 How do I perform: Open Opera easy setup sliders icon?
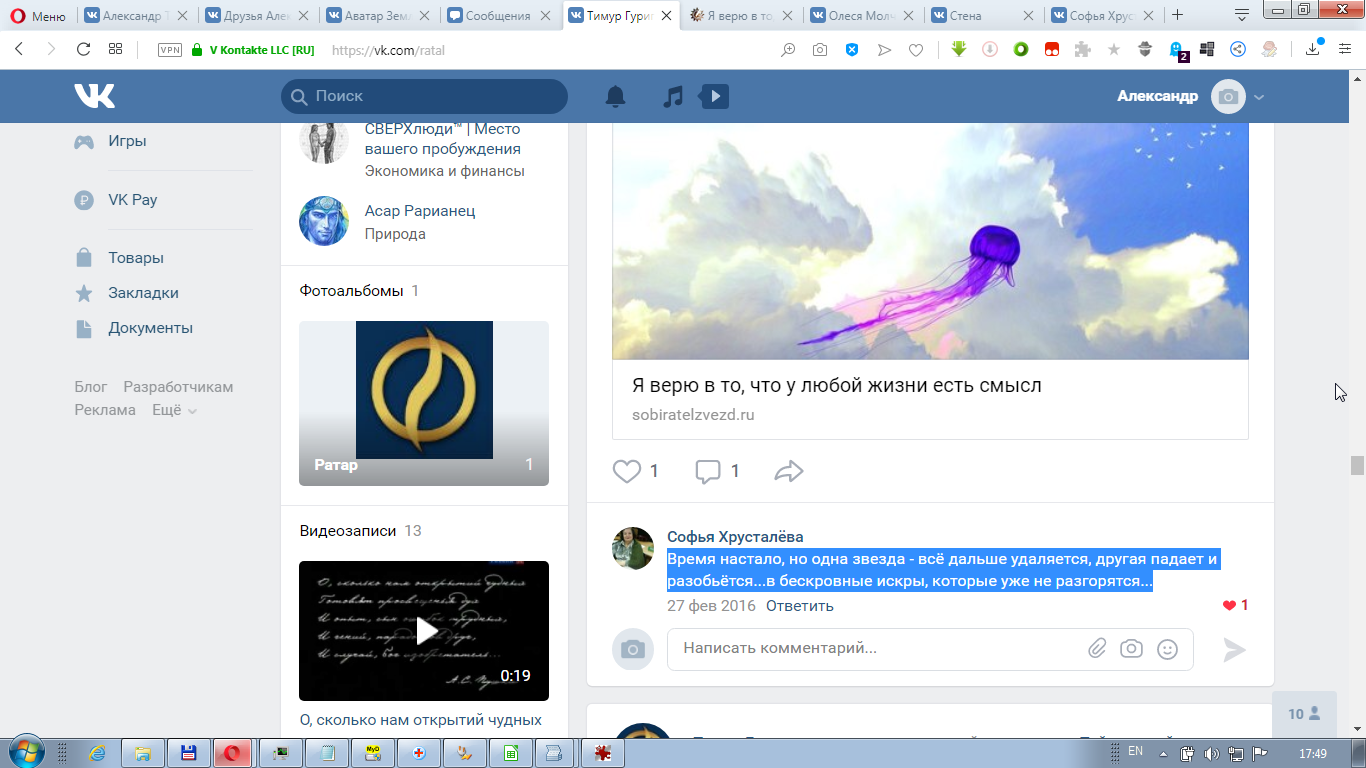click(1345, 49)
